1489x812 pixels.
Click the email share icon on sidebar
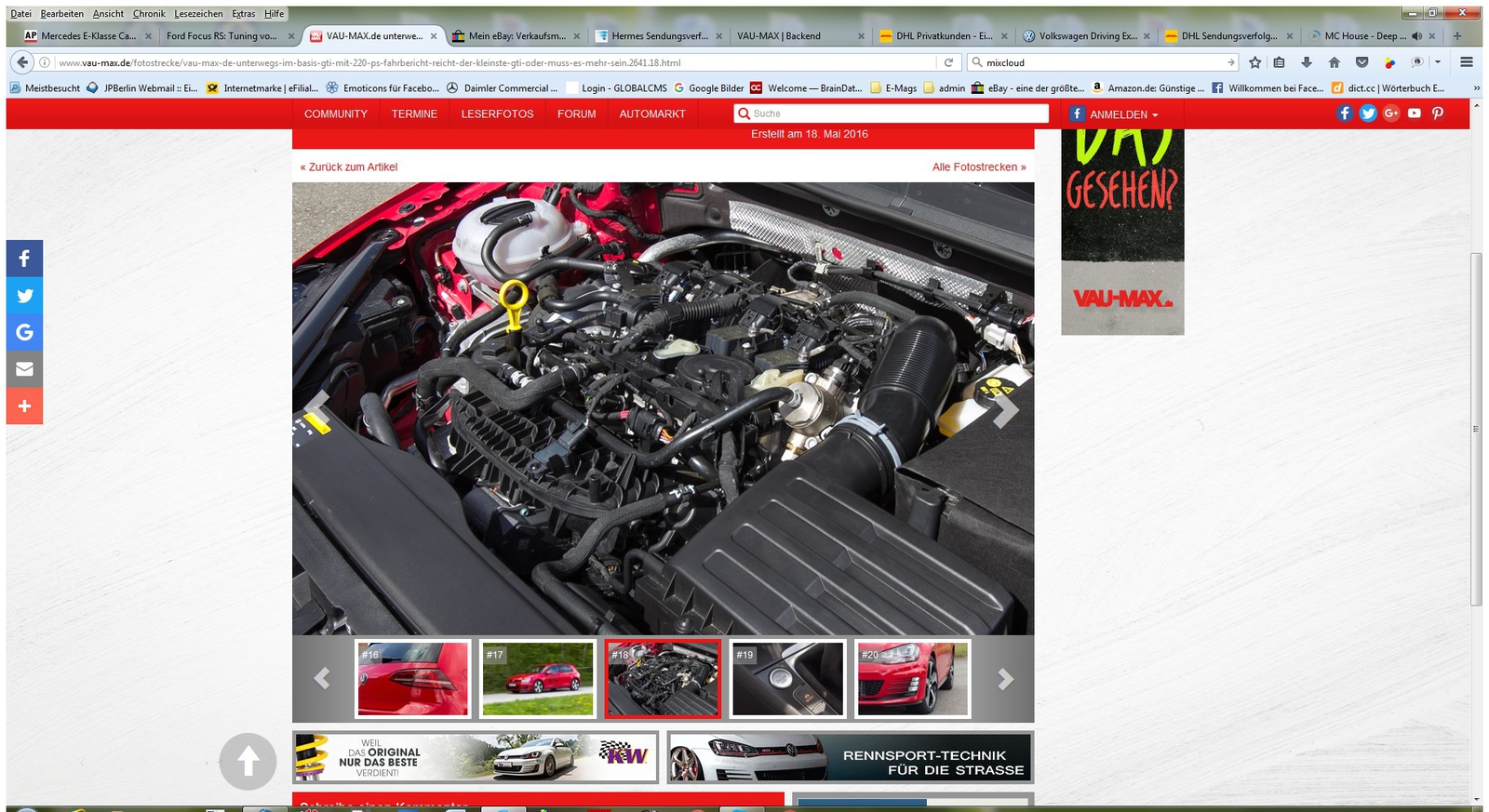24,369
